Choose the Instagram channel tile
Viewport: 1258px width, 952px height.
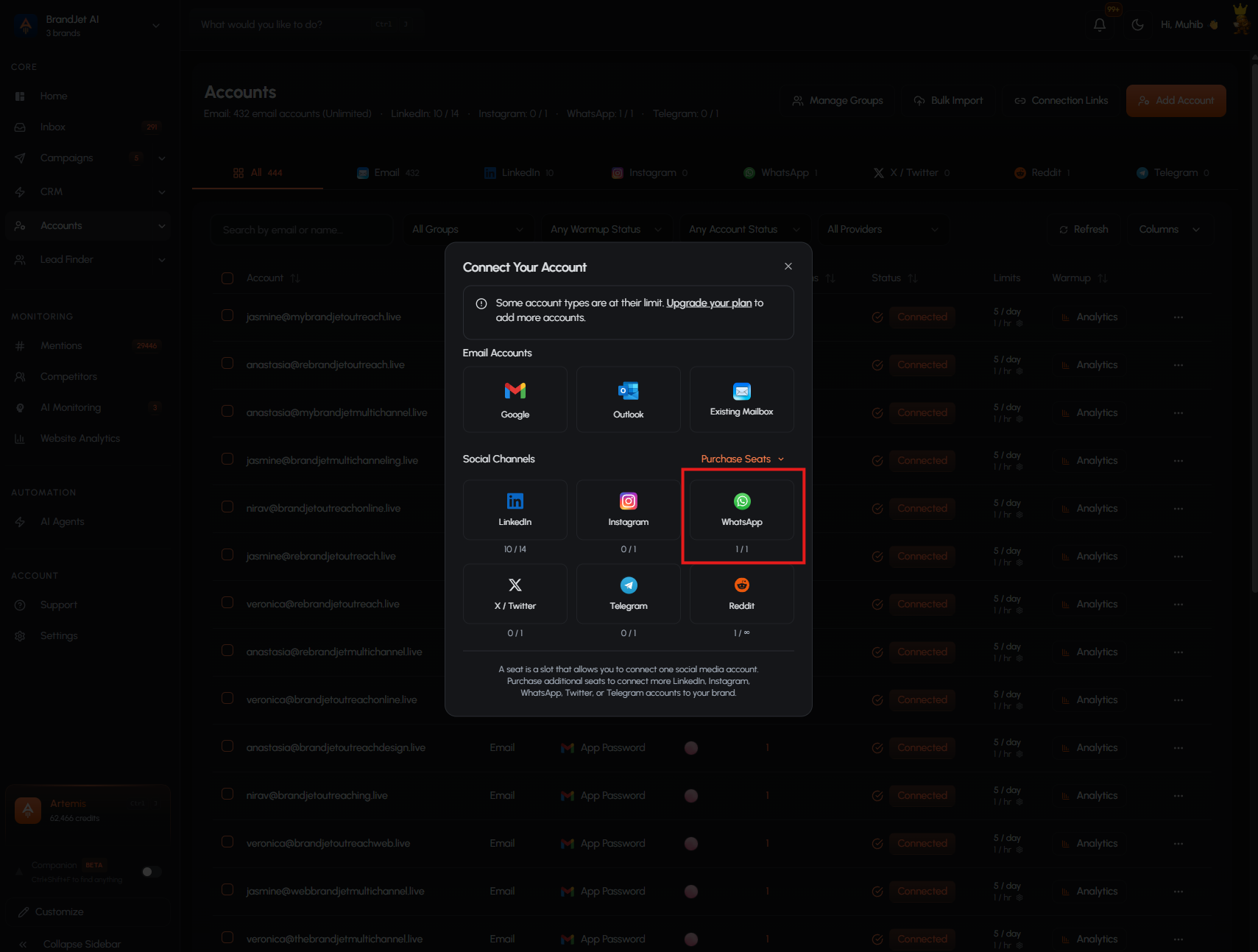coord(628,510)
